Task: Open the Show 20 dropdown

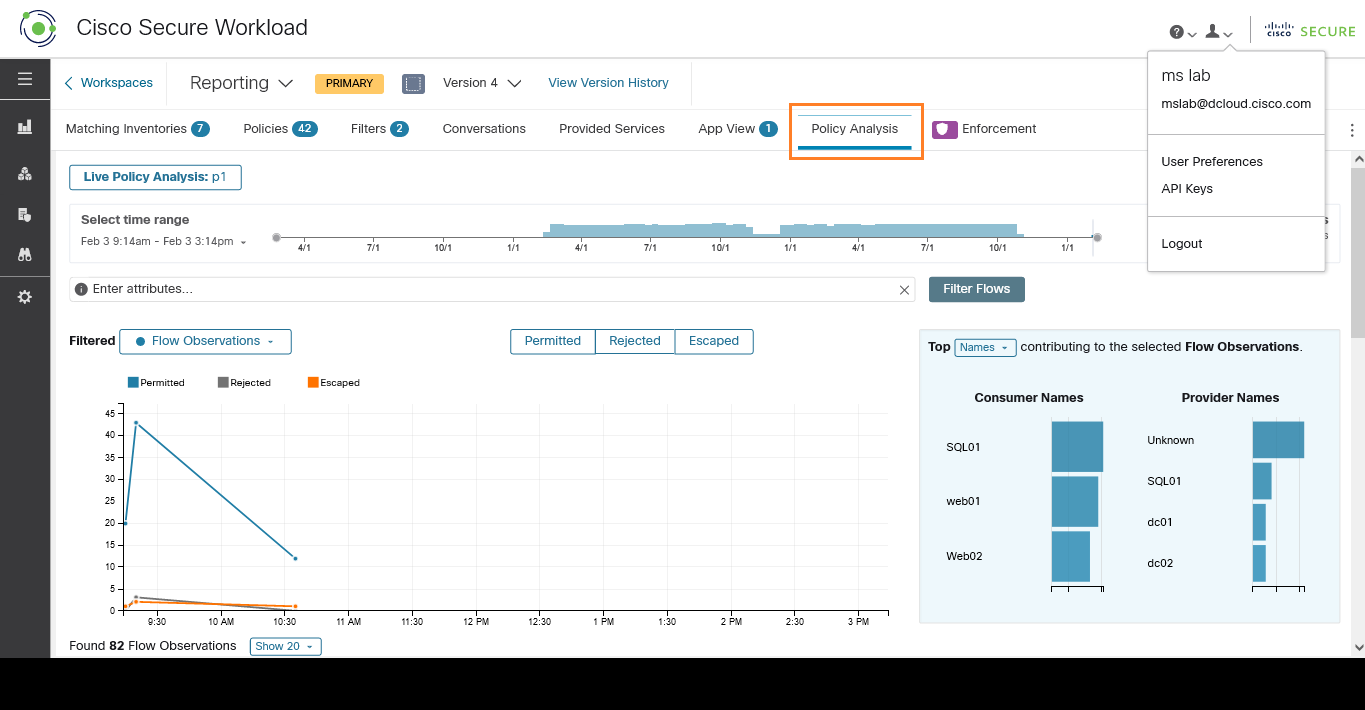Action: pyautogui.click(x=285, y=647)
